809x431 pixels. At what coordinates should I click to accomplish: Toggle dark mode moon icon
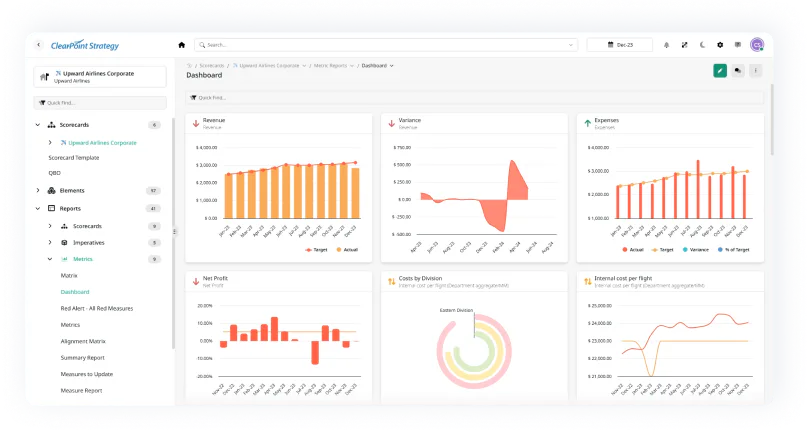(x=702, y=45)
